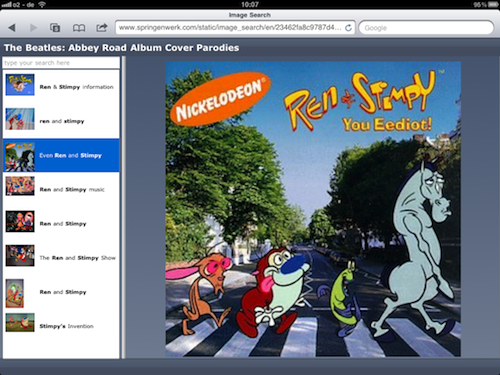Select 'Ren and Stimpy music' result text

tap(72, 190)
